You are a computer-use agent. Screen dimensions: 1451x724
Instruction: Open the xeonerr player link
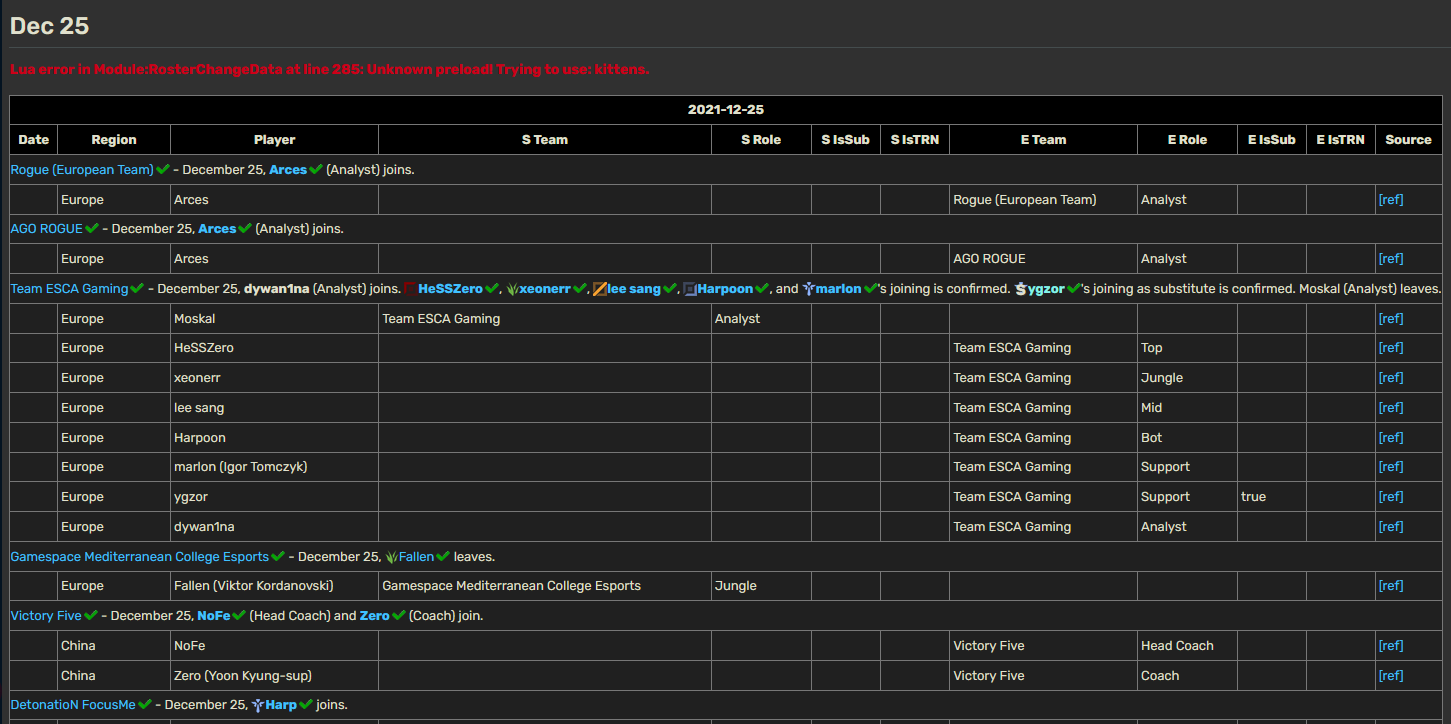pos(545,289)
